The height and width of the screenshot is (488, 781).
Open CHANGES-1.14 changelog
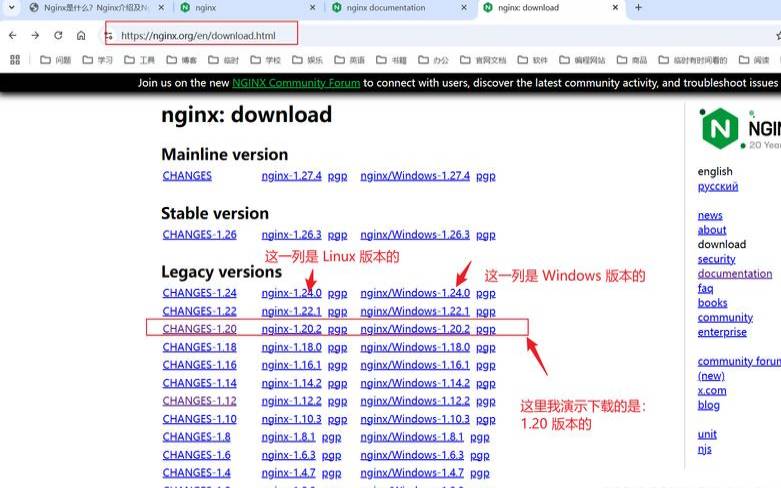point(199,383)
